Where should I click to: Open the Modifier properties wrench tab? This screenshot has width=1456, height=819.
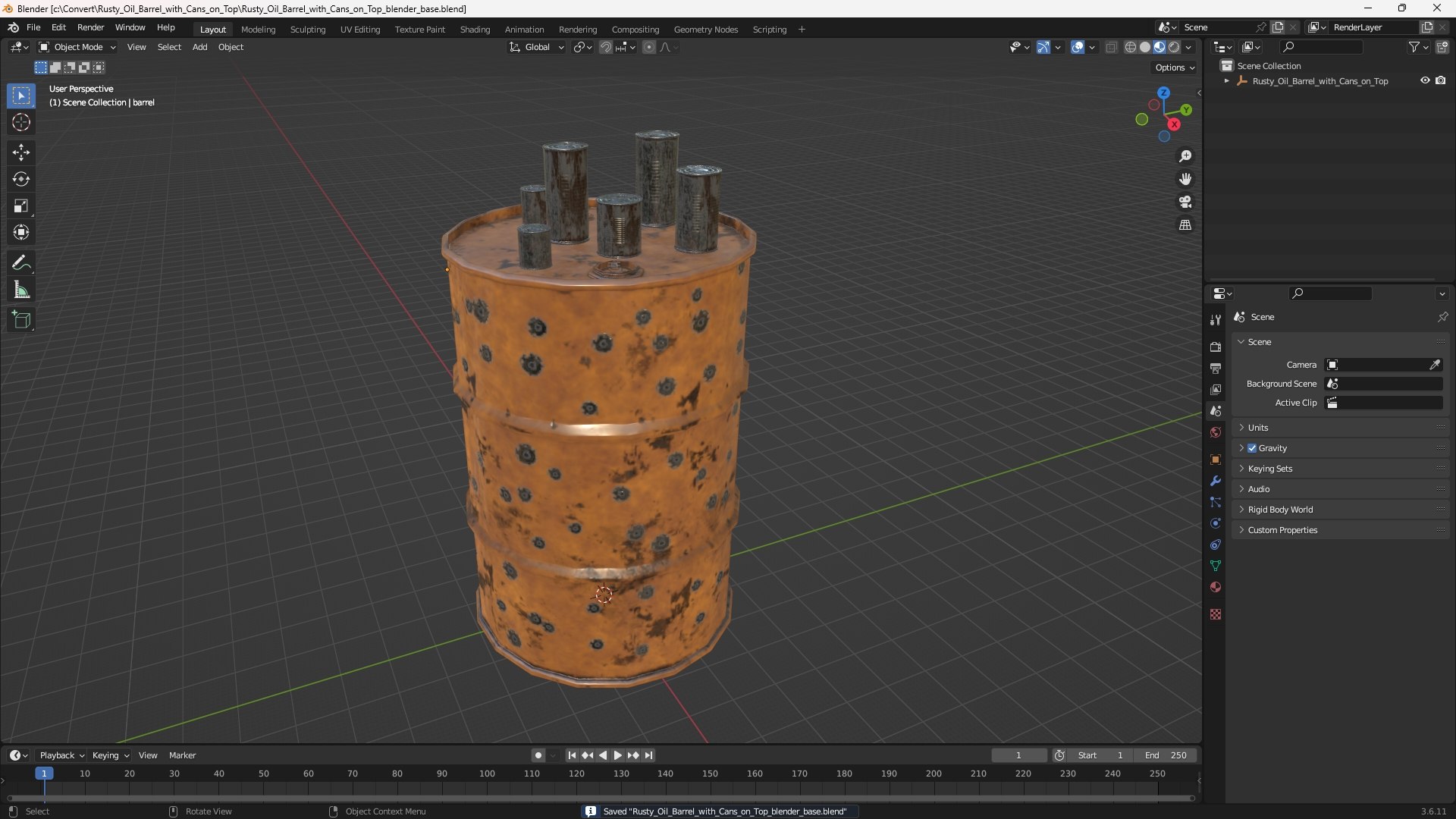point(1216,481)
